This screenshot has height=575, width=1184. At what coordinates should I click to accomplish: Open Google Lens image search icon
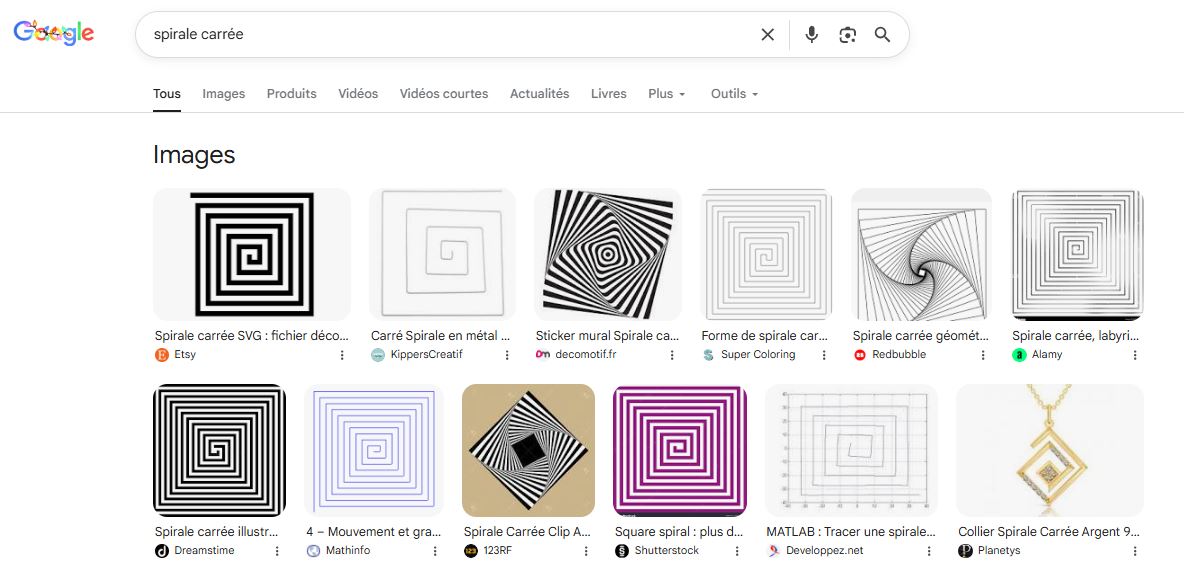(847, 35)
